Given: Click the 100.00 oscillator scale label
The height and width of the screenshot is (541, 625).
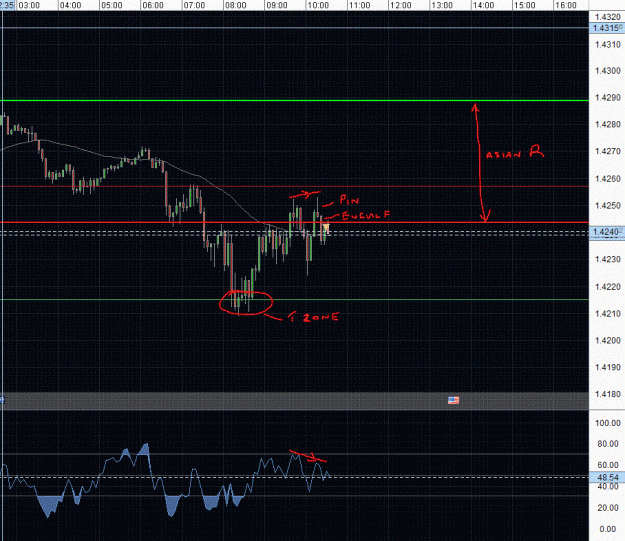Looking at the screenshot, I should coord(608,423).
